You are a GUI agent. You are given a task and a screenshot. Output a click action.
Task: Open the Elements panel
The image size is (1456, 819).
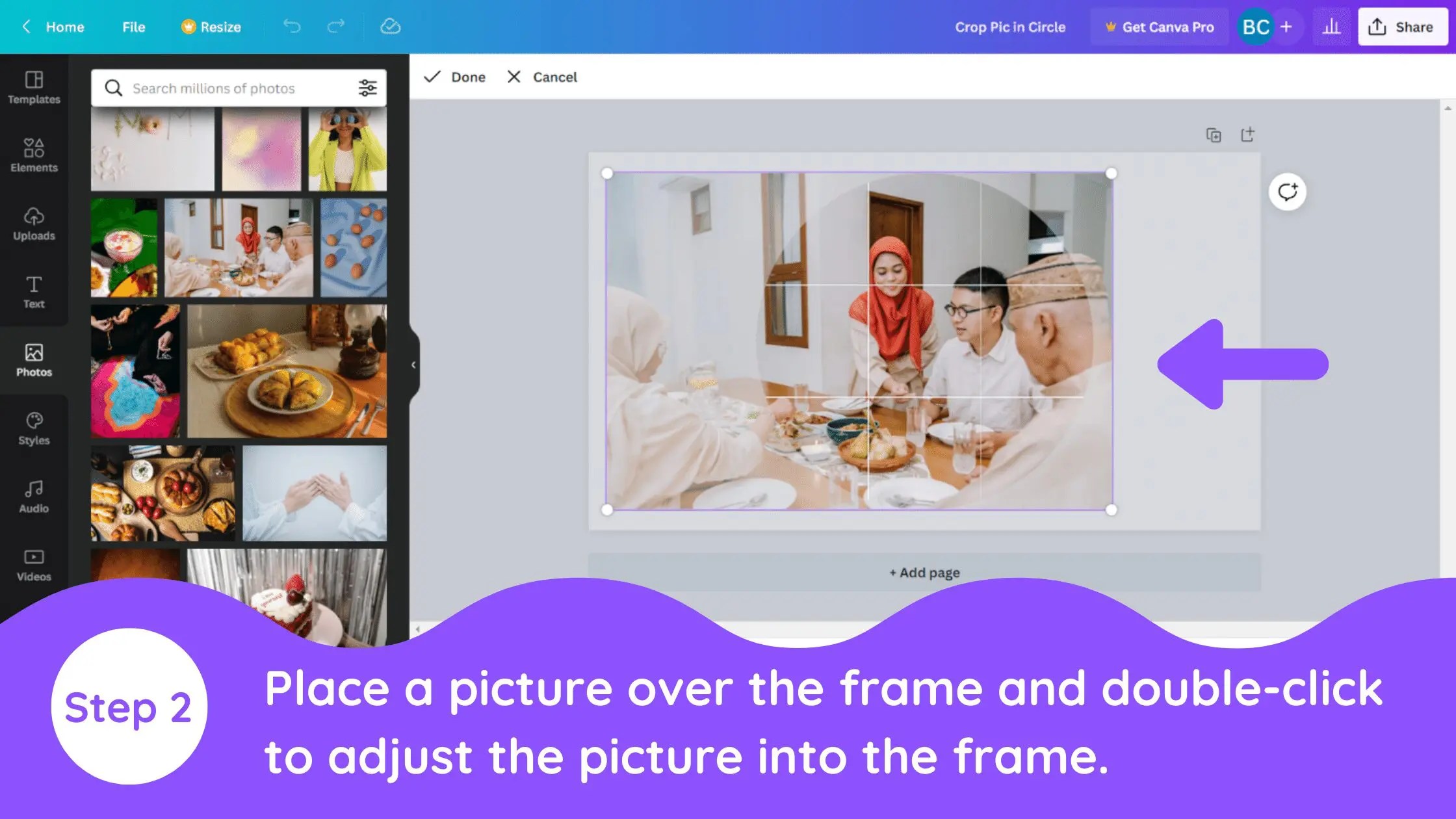point(33,156)
